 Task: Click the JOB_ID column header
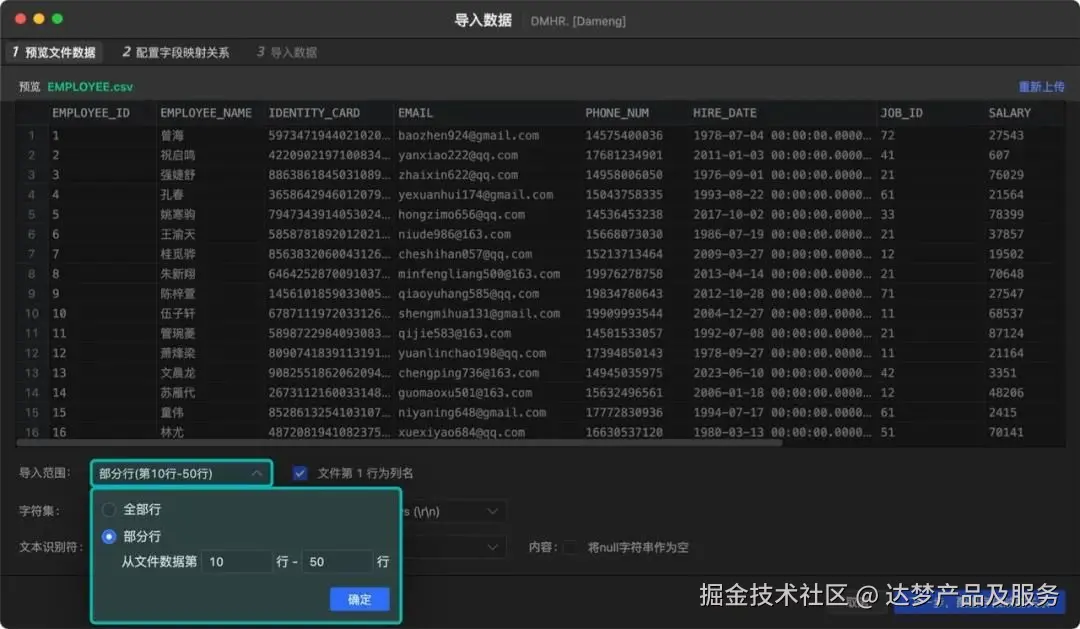tap(902, 113)
